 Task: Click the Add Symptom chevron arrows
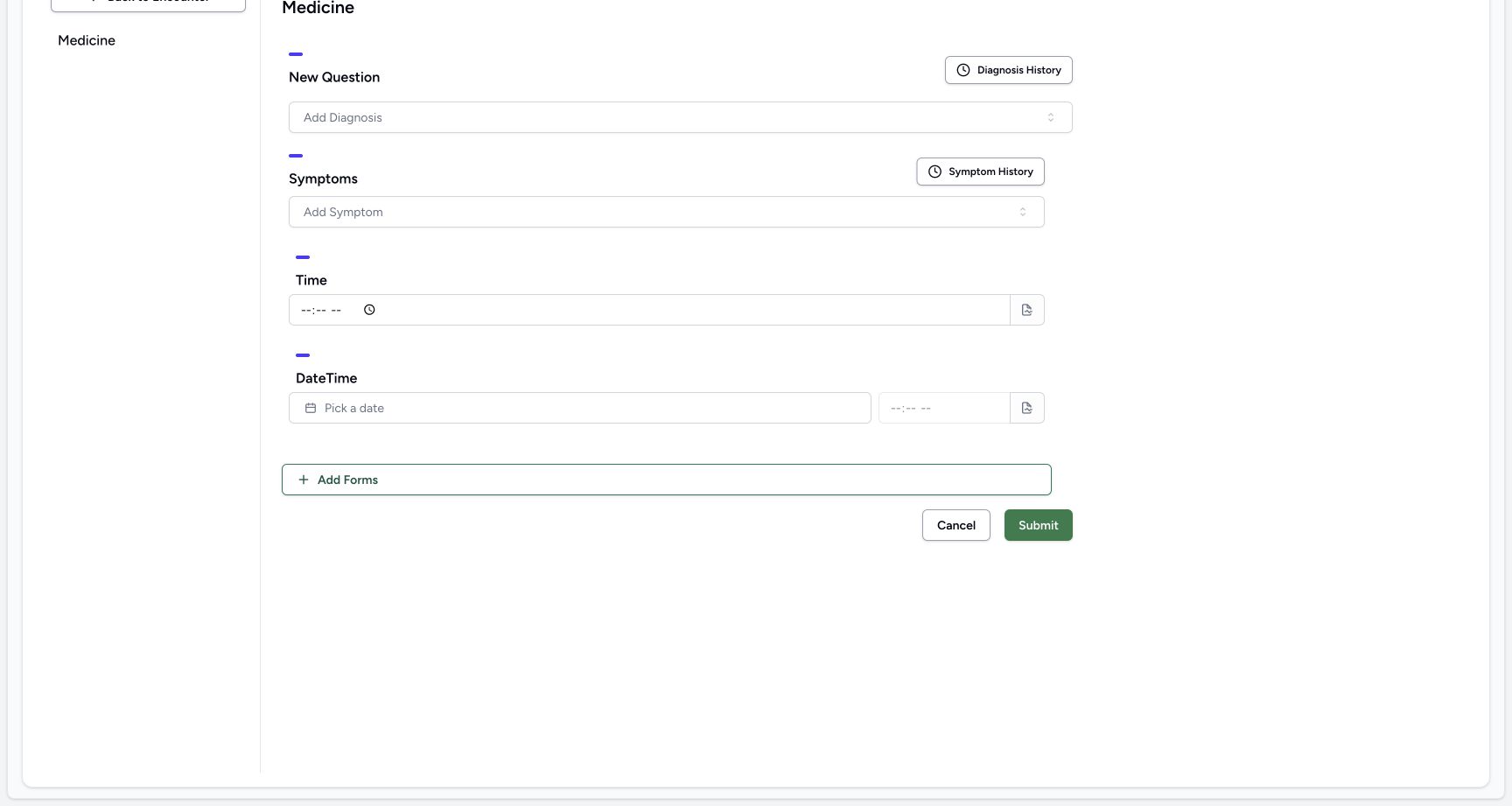pos(1023,212)
